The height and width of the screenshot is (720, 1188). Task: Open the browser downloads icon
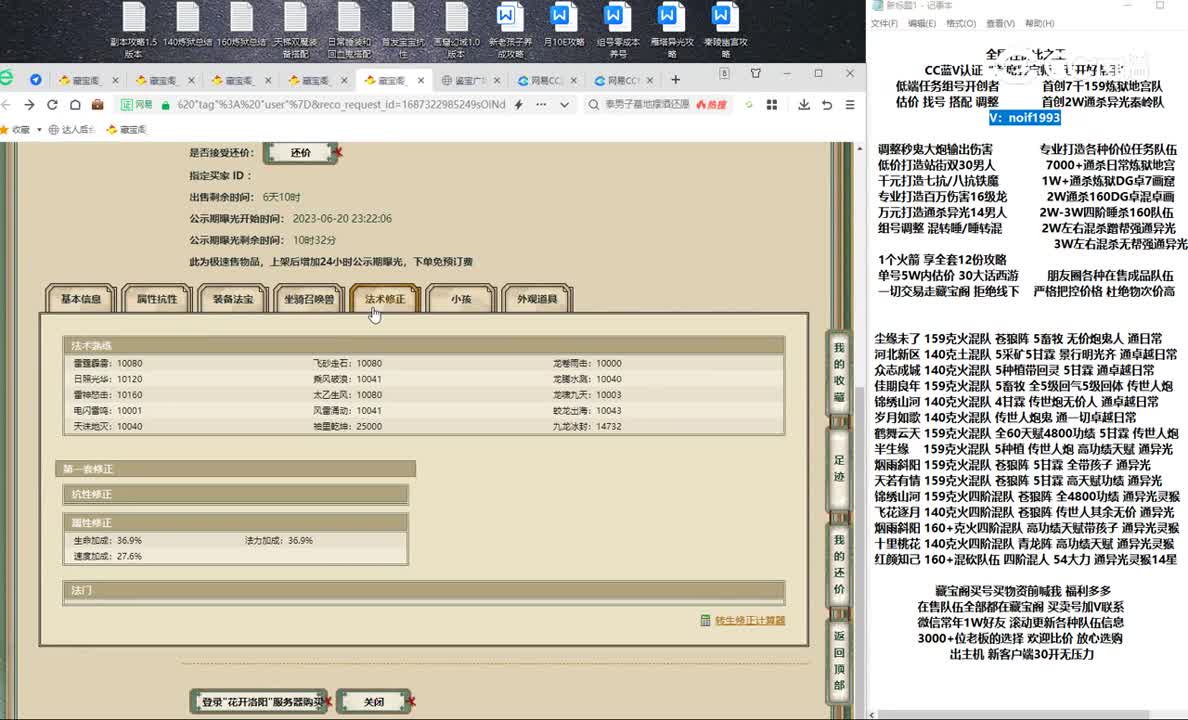pyautogui.click(x=804, y=105)
